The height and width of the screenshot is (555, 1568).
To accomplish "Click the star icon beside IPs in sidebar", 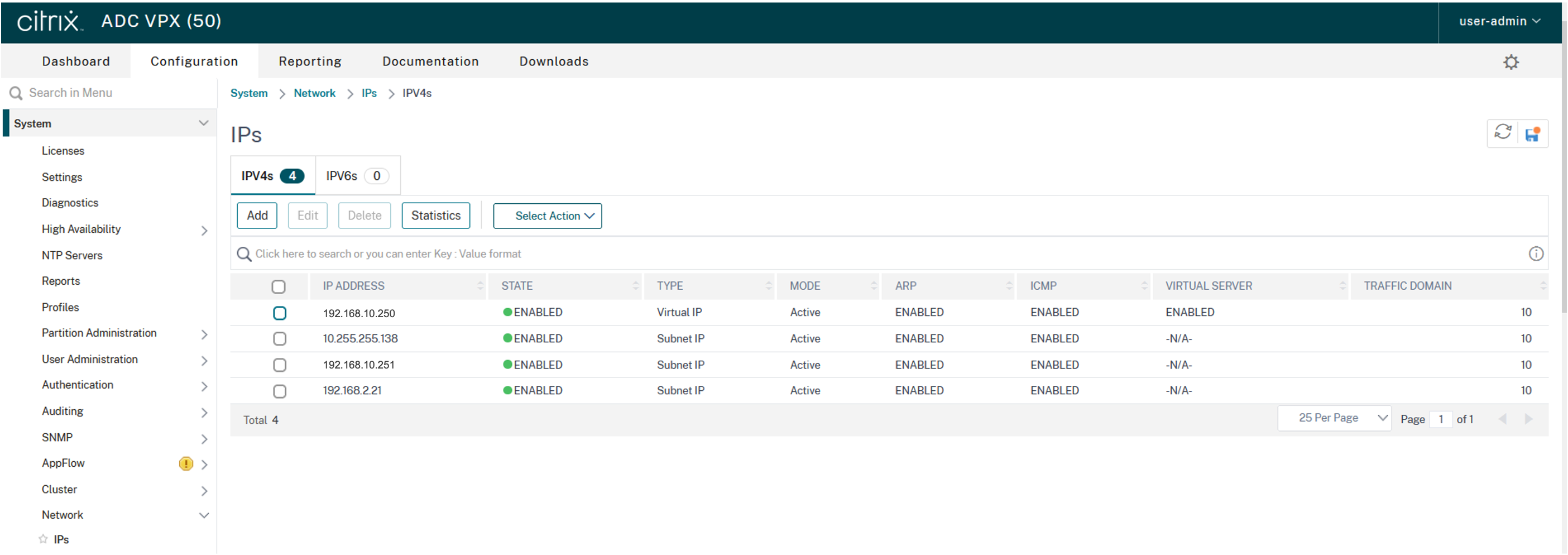I will pyautogui.click(x=43, y=539).
